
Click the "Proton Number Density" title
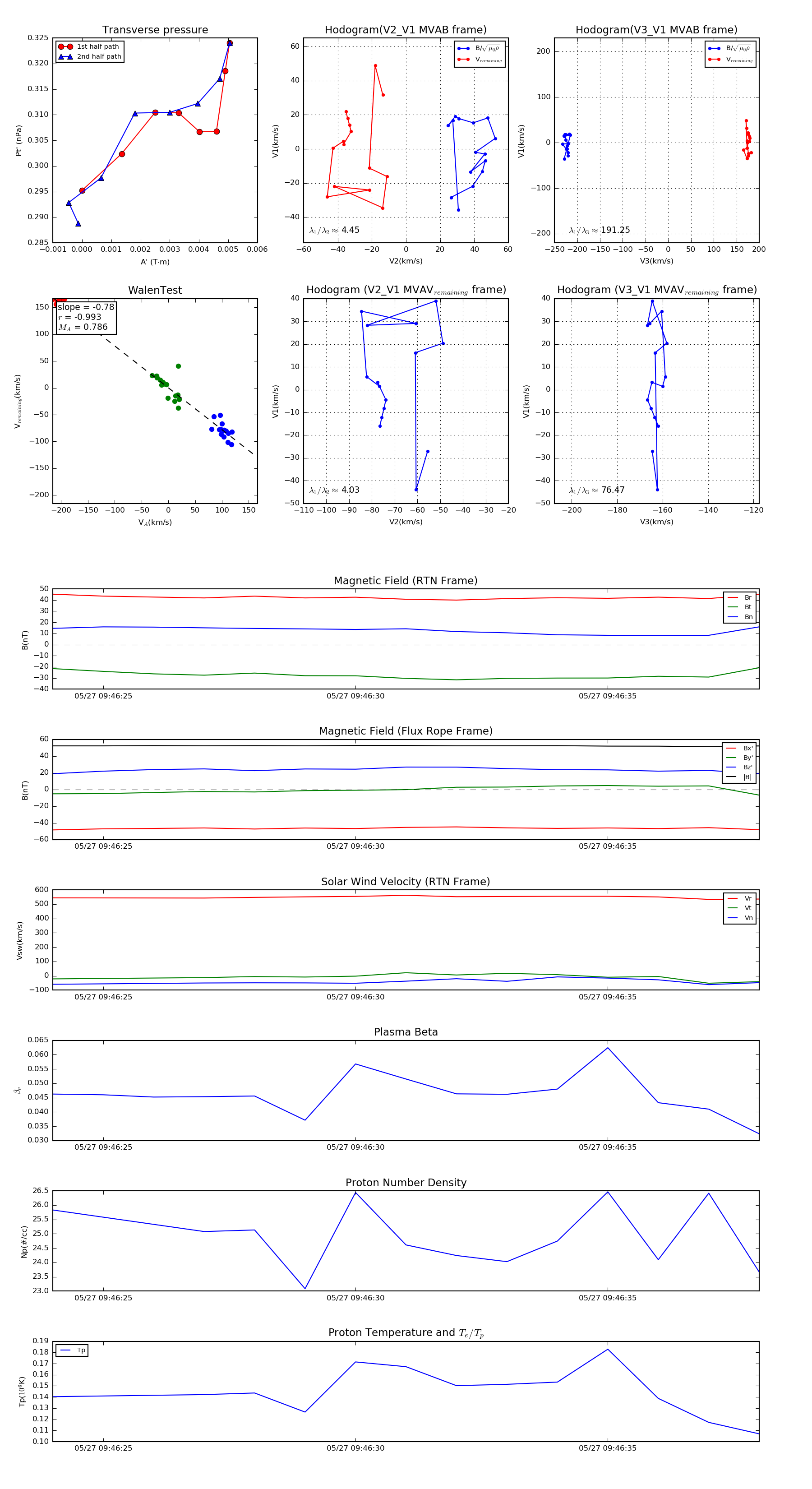[x=406, y=1183]
